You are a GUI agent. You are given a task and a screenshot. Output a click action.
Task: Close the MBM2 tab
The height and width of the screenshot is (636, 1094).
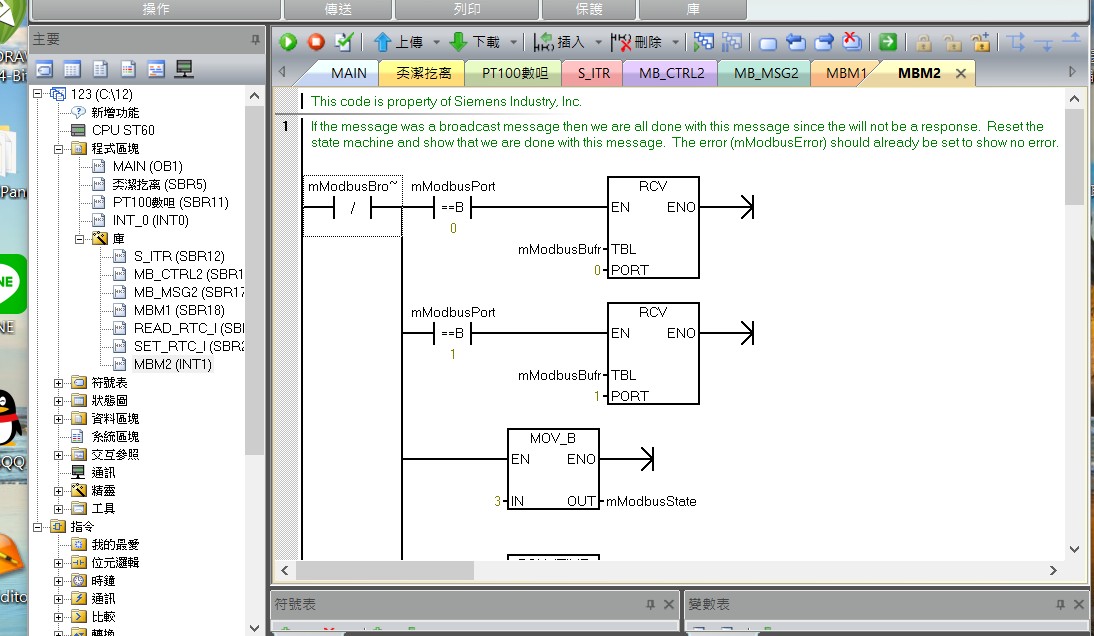(961, 73)
